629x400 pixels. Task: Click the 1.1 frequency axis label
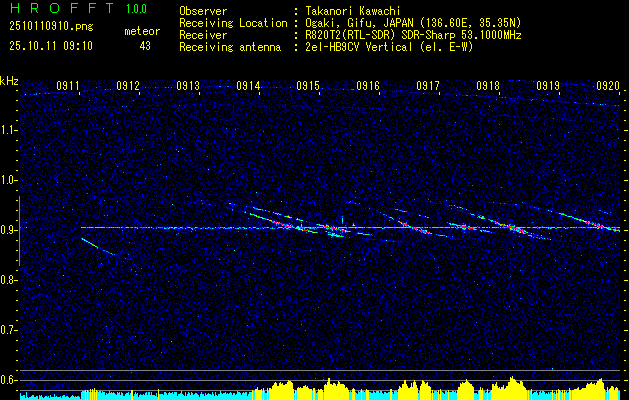point(8,130)
